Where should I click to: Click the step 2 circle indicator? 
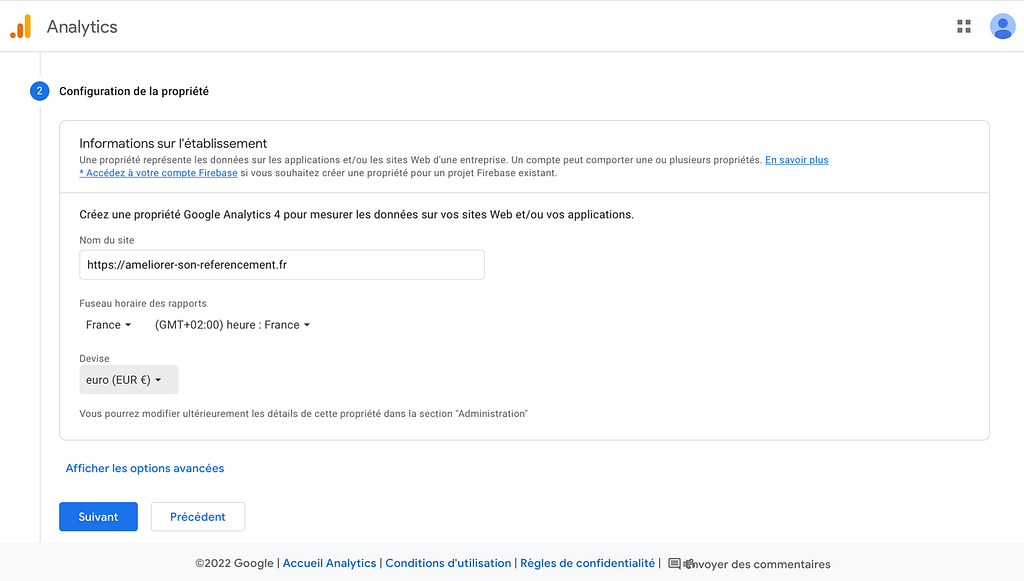39,91
